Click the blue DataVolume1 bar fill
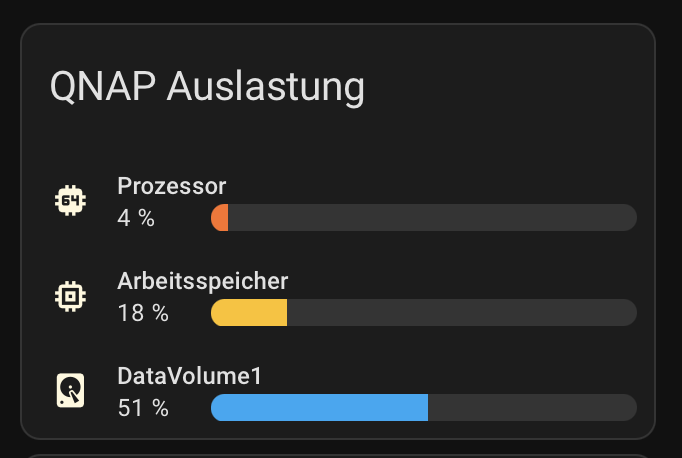Screen dimensions: 682x458 click(x=319, y=408)
